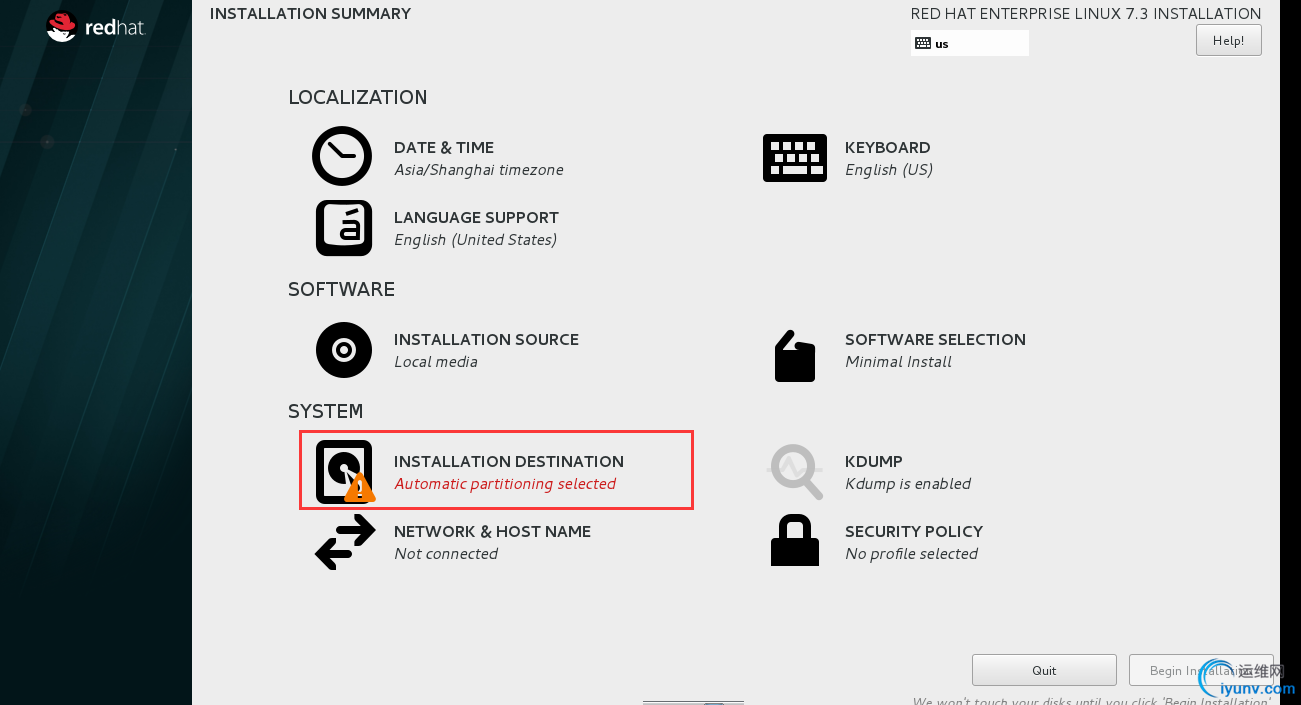
Task: Click the SOFTWARE section heading
Action: pos(341,290)
